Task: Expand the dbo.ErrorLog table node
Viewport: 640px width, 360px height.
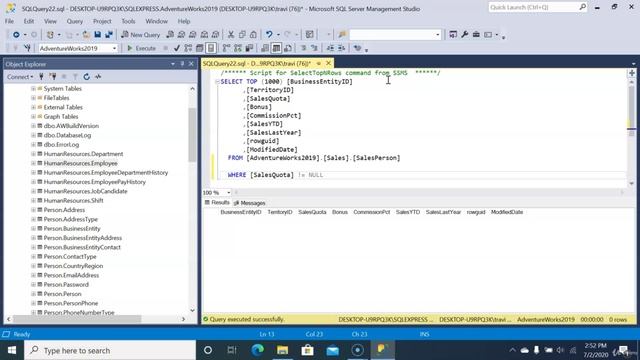Action: pos(33,144)
